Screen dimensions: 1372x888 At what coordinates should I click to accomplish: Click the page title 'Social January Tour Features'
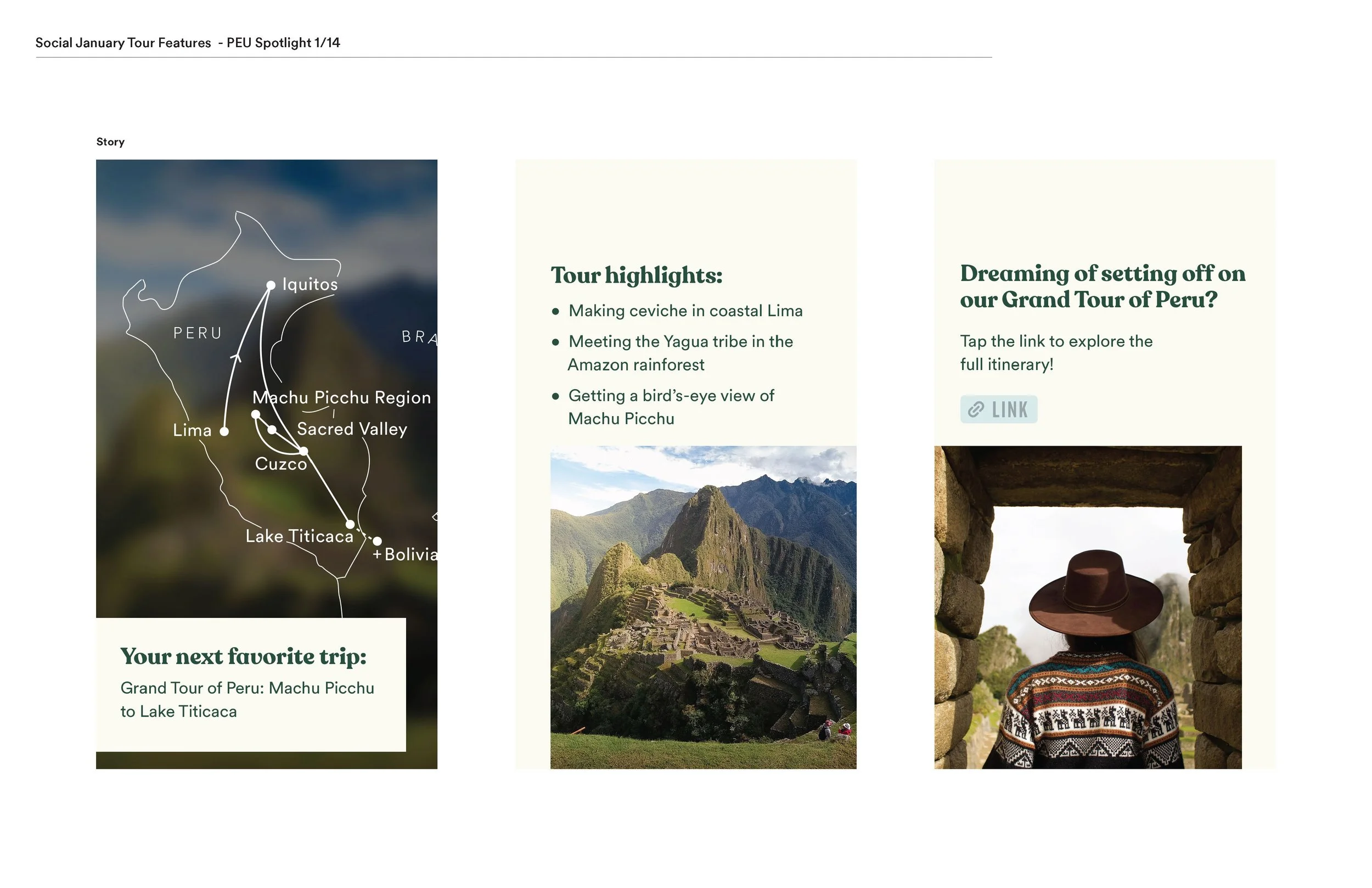[123, 43]
